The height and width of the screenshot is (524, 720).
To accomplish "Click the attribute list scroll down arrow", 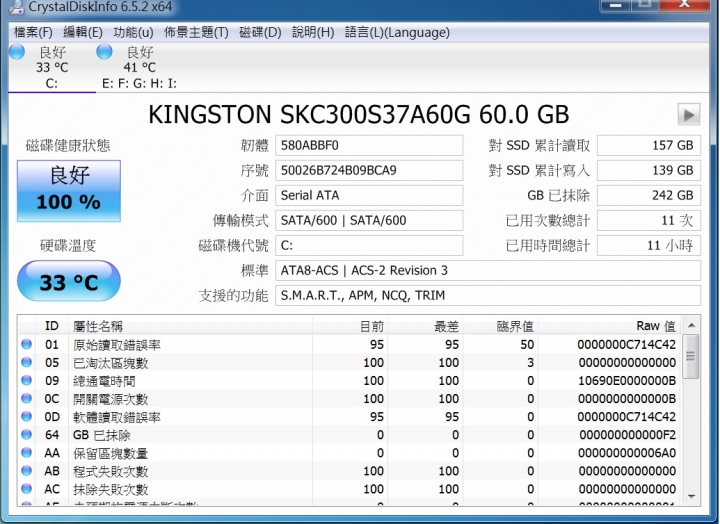I will 691,496.
